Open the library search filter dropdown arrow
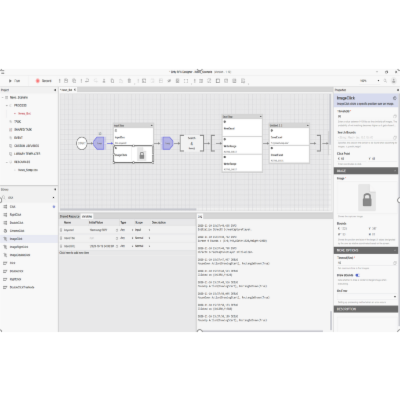 pos(54,197)
